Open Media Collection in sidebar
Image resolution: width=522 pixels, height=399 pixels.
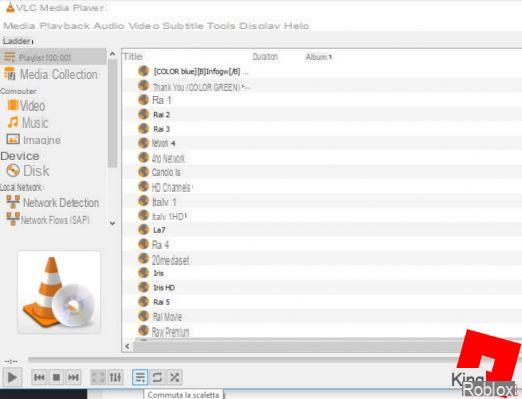[51, 74]
